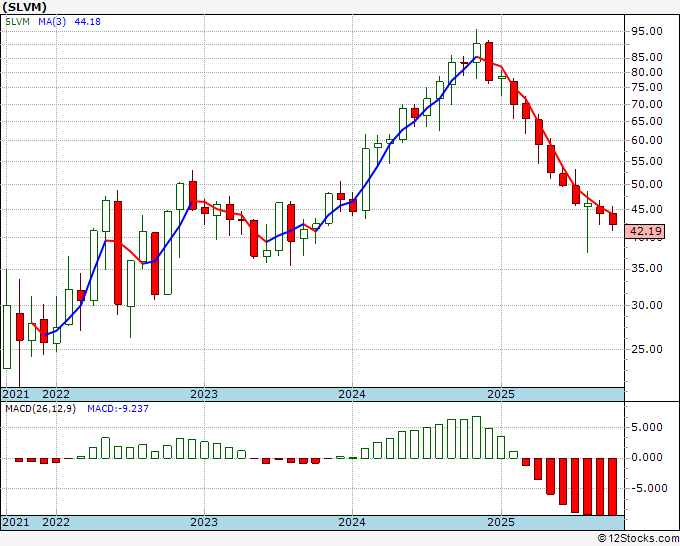Click the last red candlestick near 42.19
This screenshot has width=680, height=546.
click(613, 219)
